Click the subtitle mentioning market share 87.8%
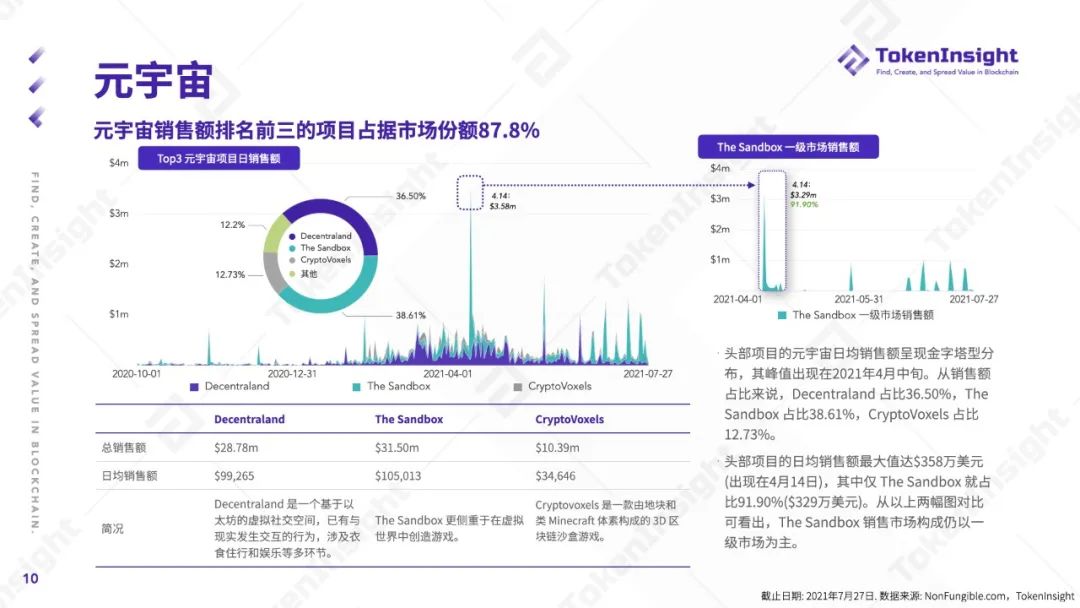This screenshot has height=608, width=1080. 316,130
